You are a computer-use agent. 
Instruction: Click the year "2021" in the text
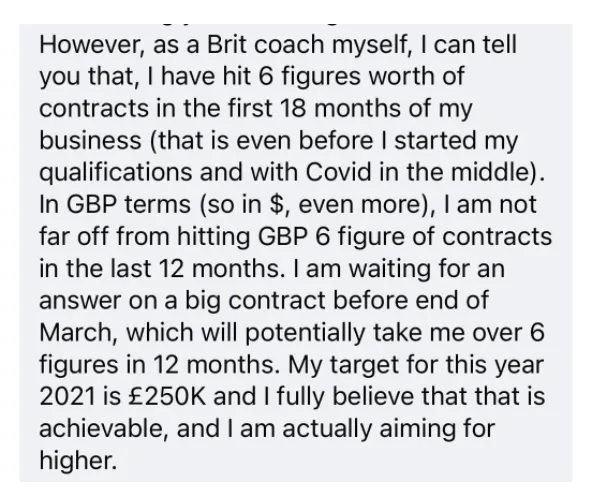68,396
